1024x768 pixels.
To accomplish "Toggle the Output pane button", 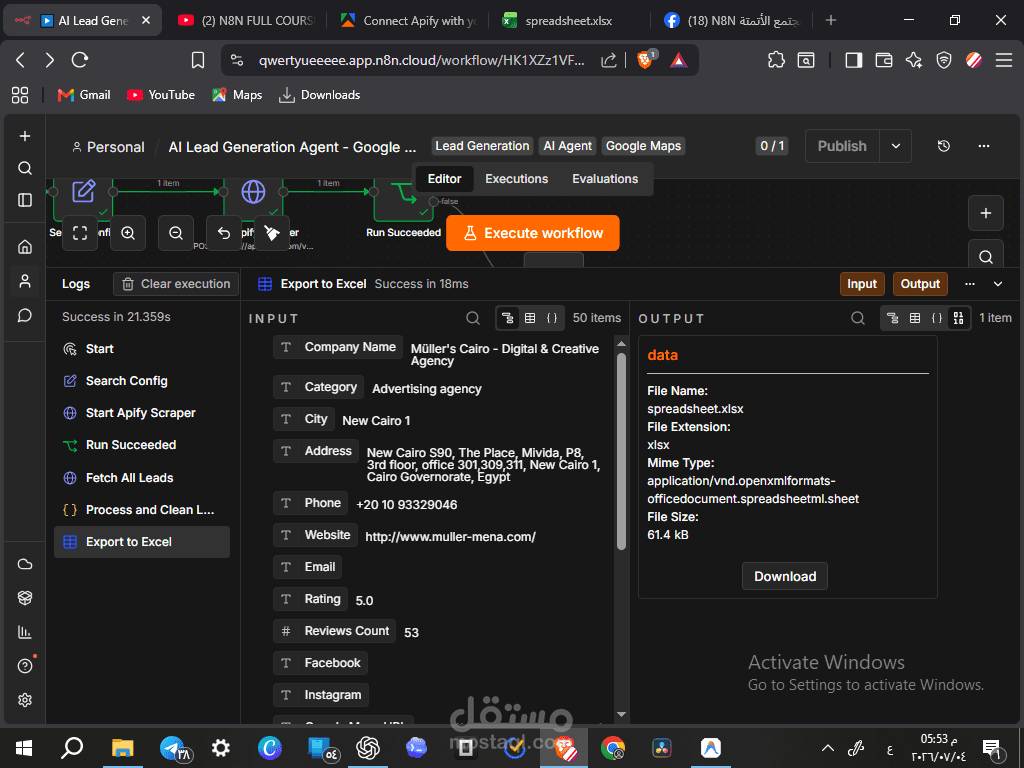I will click(920, 284).
